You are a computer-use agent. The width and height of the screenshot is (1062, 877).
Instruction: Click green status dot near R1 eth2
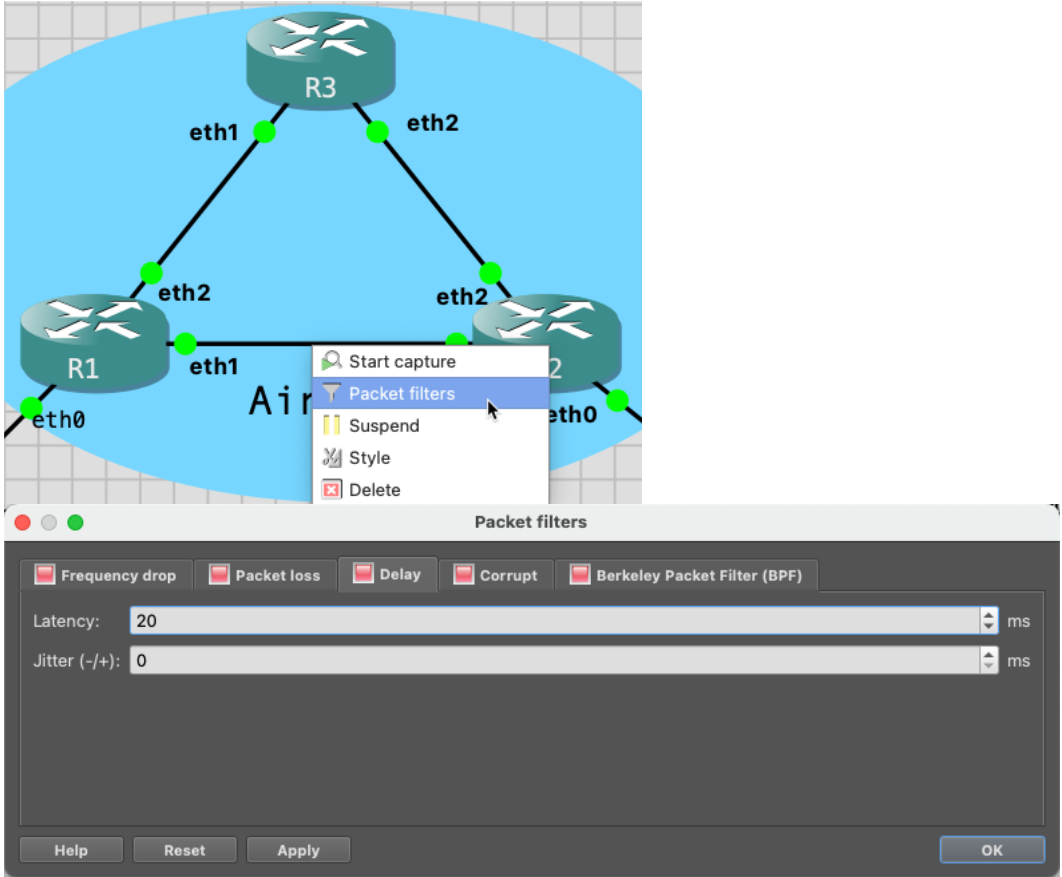pos(151,273)
